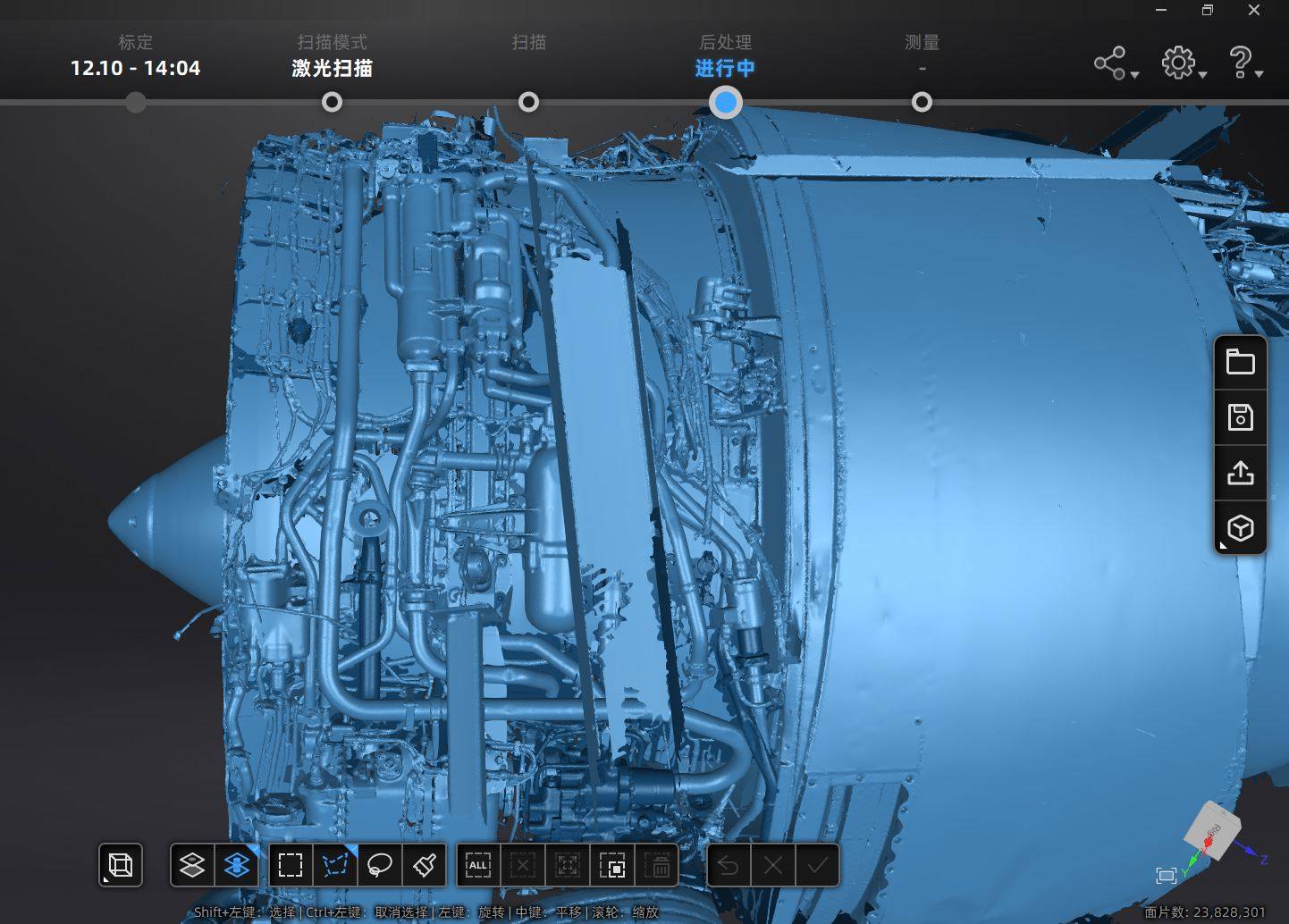The height and width of the screenshot is (924, 1289).
Task: Click the export upload icon
Action: [1241, 473]
